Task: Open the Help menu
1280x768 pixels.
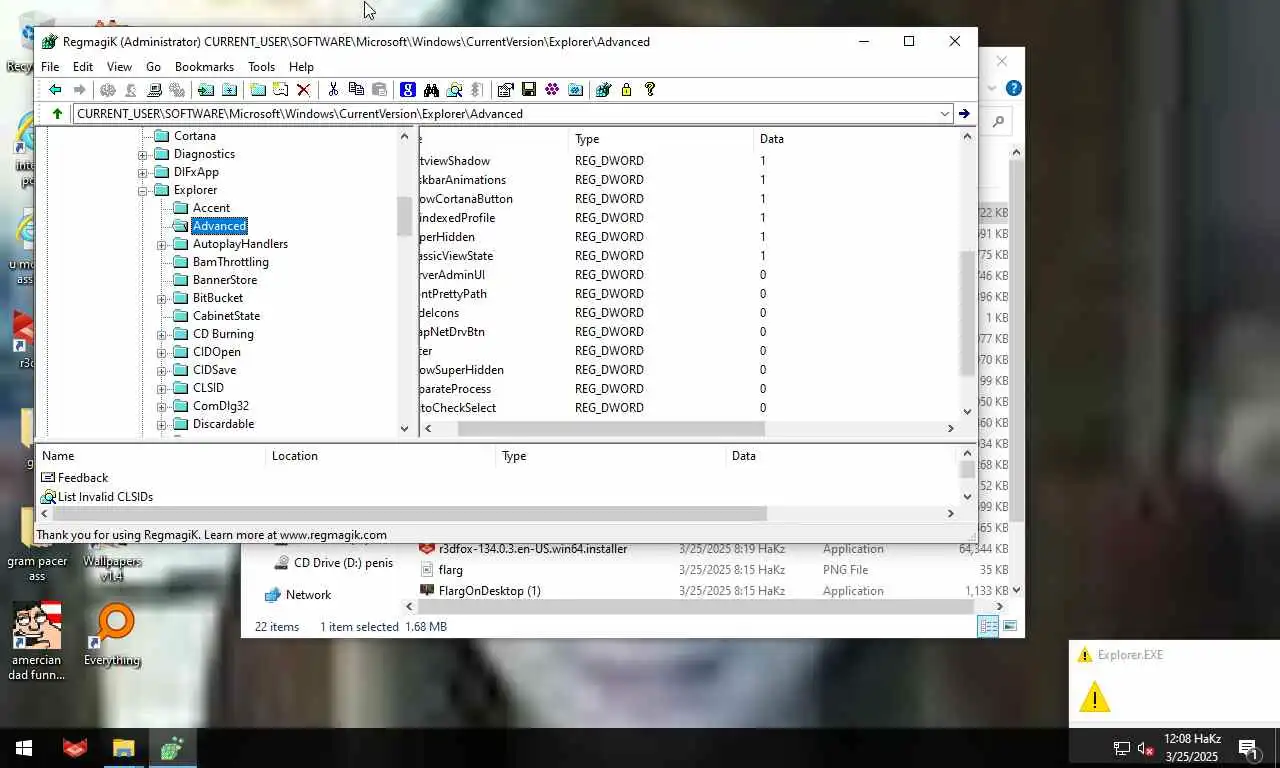Action: point(301,67)
